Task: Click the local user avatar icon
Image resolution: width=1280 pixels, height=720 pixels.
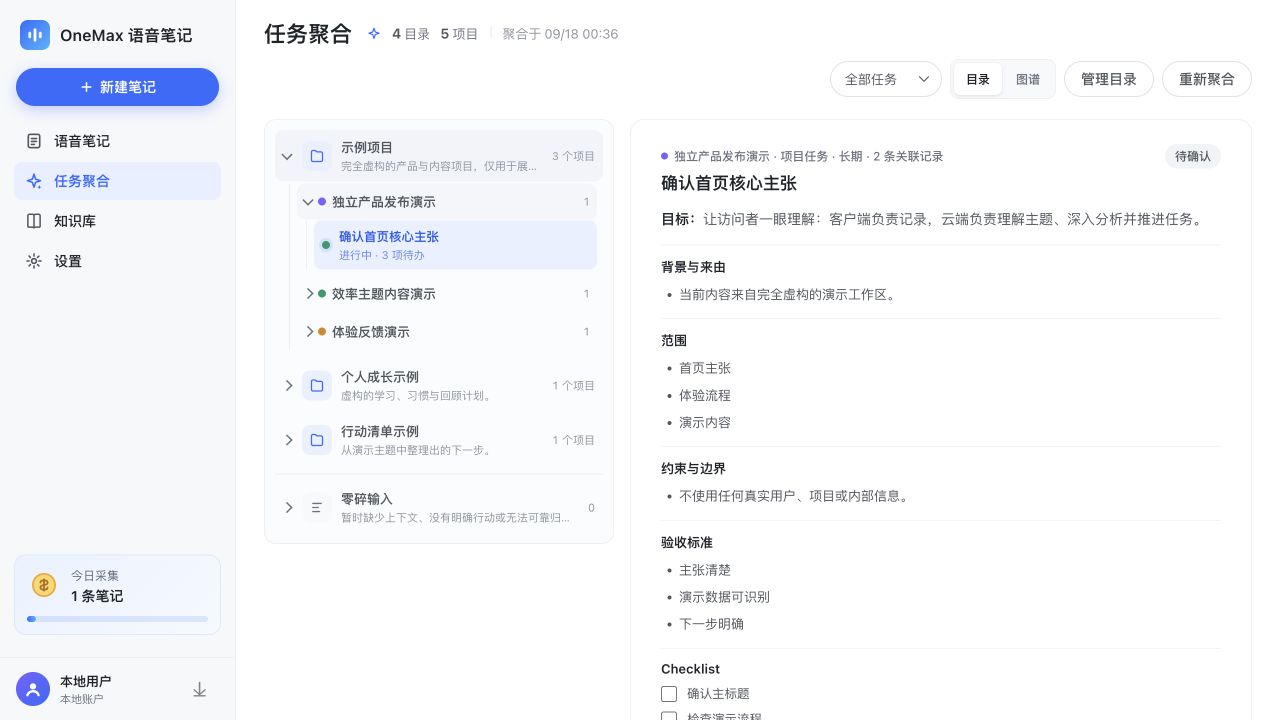Action: click(x=33, y=689)
